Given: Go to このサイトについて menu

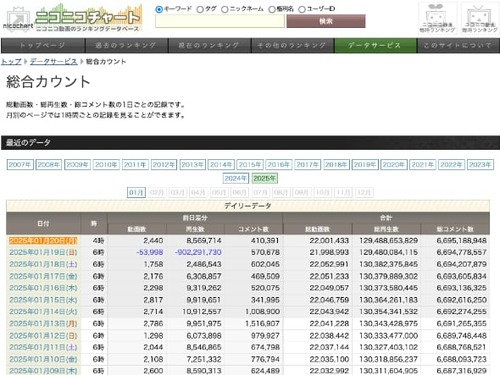Looking at the screenshot, I should pyautogui.click(x=458, y=45).
